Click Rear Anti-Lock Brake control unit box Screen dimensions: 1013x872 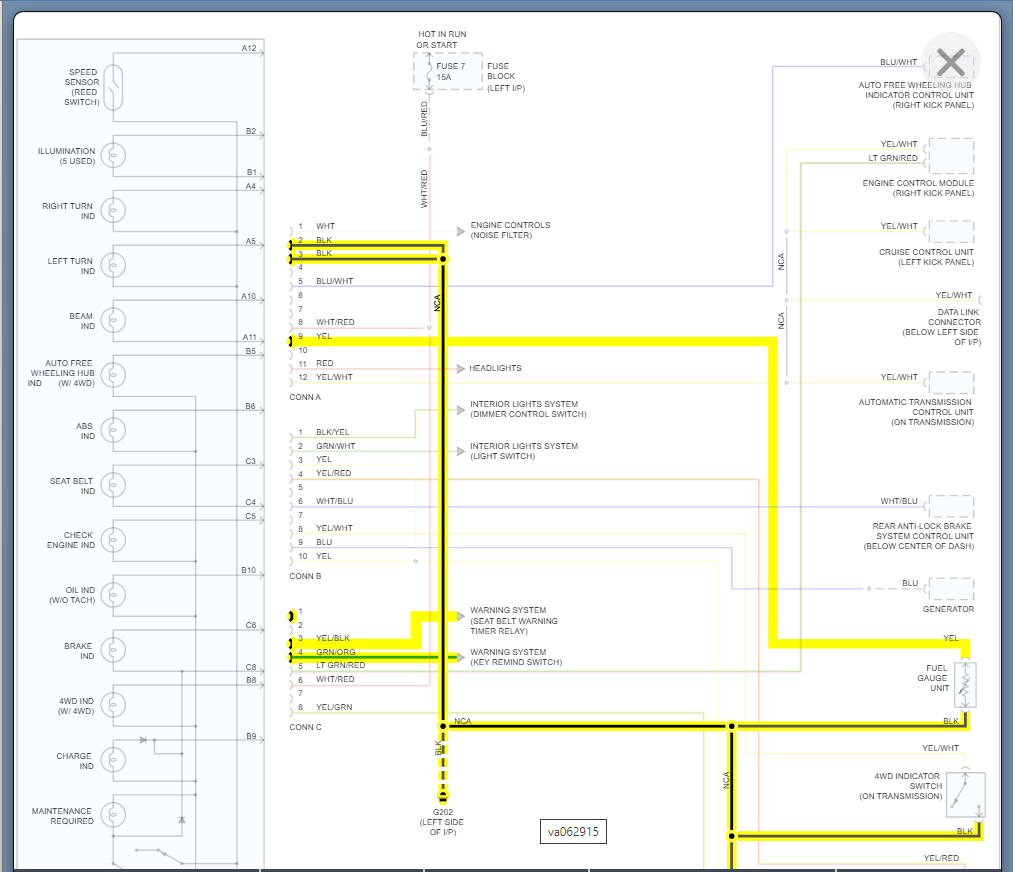[x=951, y=506]
